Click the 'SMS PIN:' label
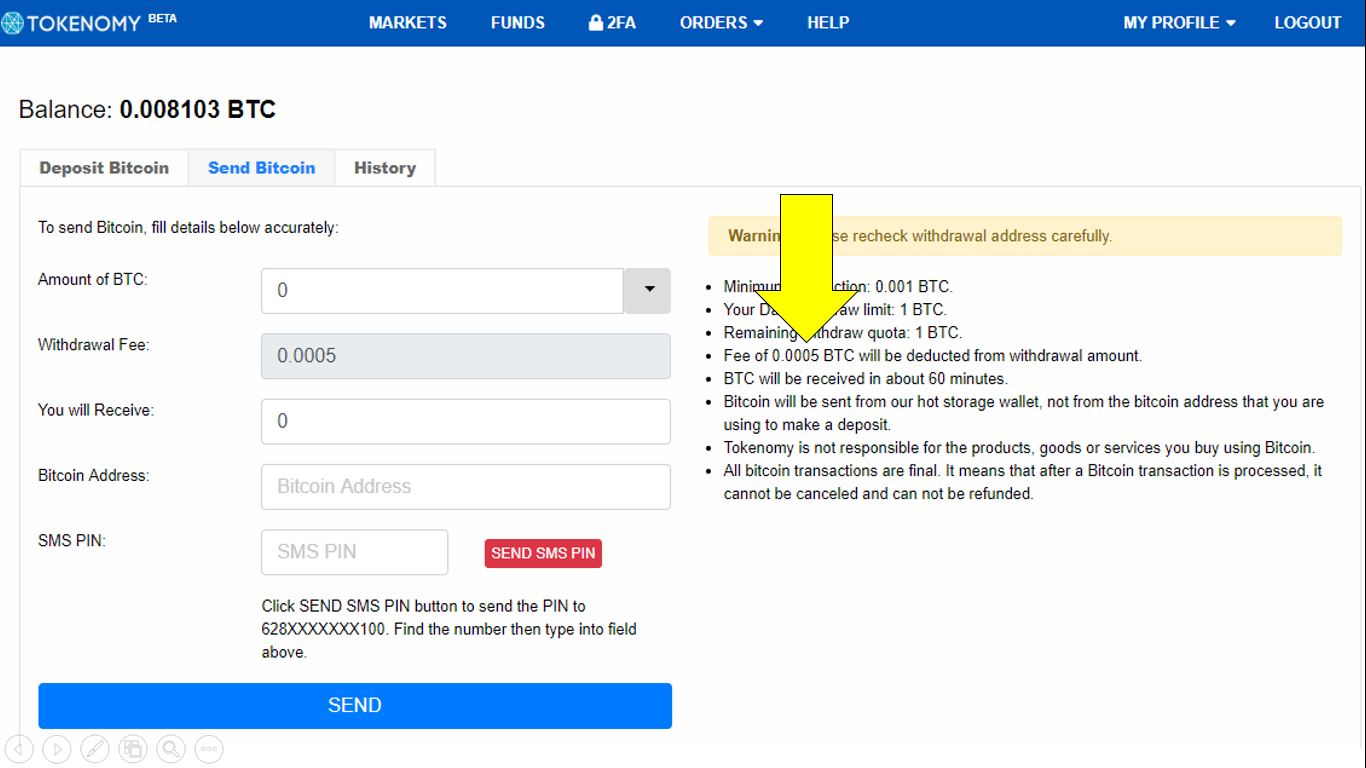Screen dimensions: 1366x768 point(72,540)
